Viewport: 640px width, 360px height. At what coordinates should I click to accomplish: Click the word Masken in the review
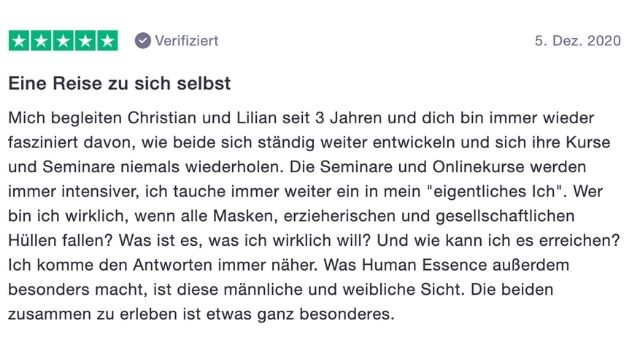(x=245, y=216)
